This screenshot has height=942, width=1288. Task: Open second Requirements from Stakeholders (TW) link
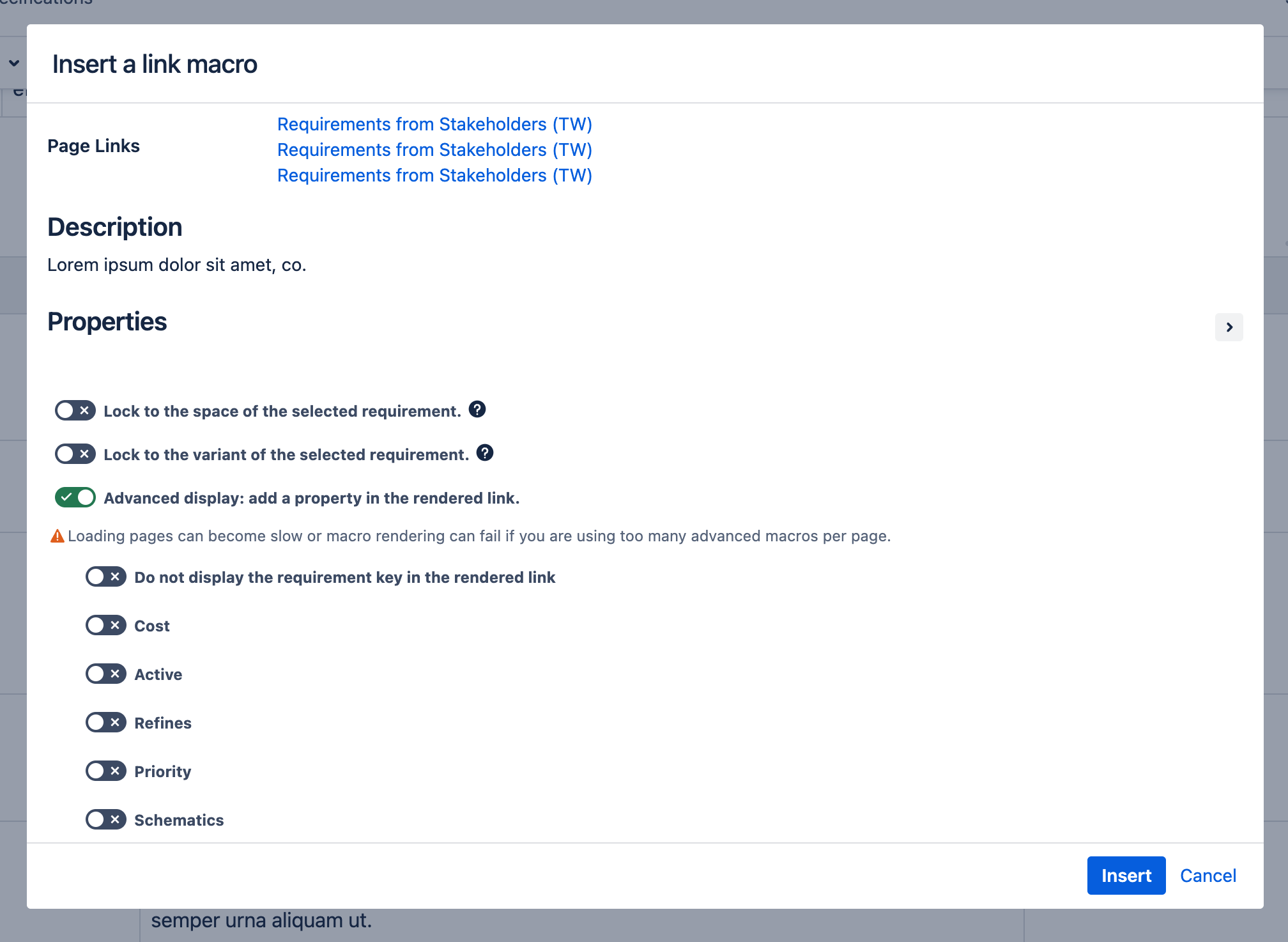point(434,150)
